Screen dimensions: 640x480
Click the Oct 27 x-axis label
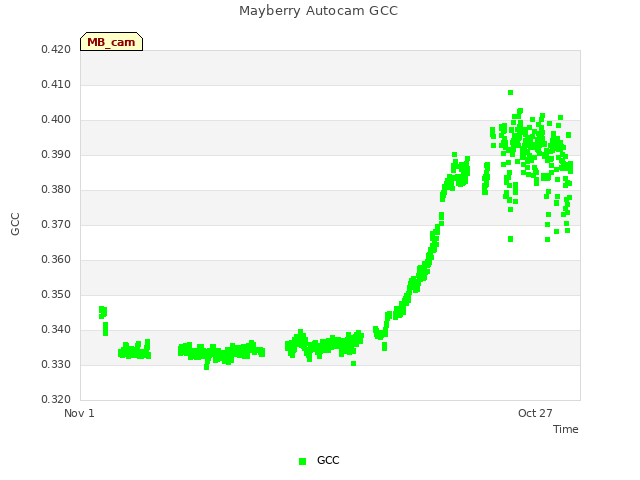point(535,413)
